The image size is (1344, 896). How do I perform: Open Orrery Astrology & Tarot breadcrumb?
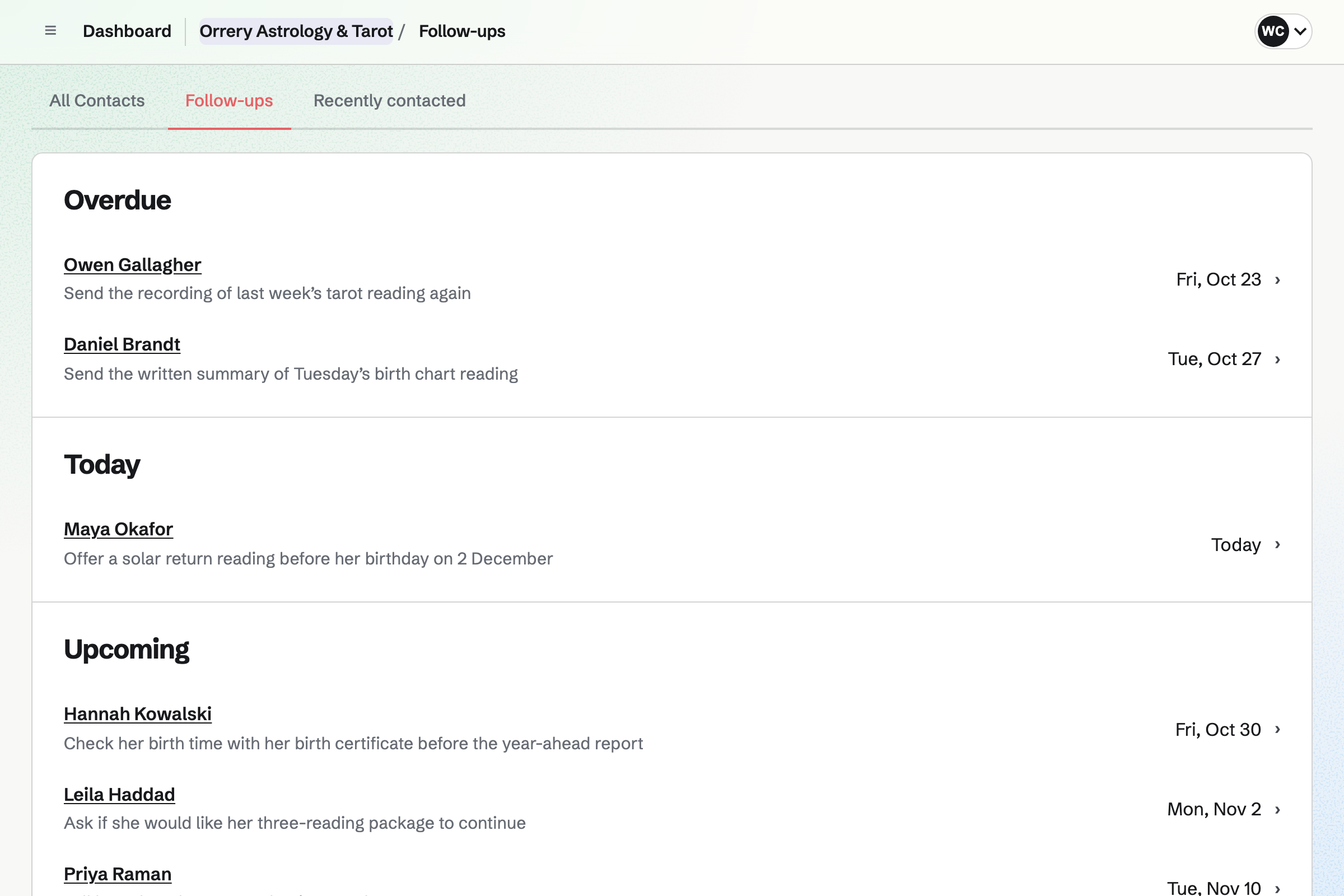pyautogui.click(x=296, y=31)
